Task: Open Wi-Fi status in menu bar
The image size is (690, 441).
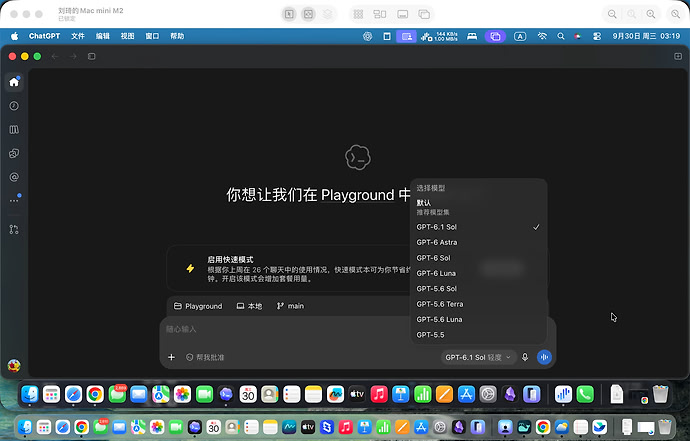Action: tap(542, 37)
